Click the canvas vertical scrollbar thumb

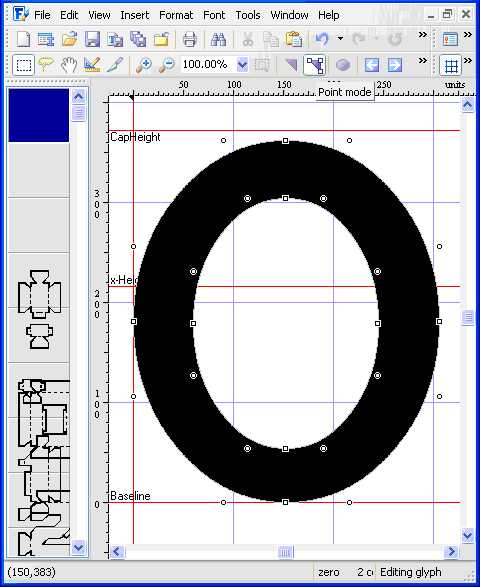coord(468,317)
